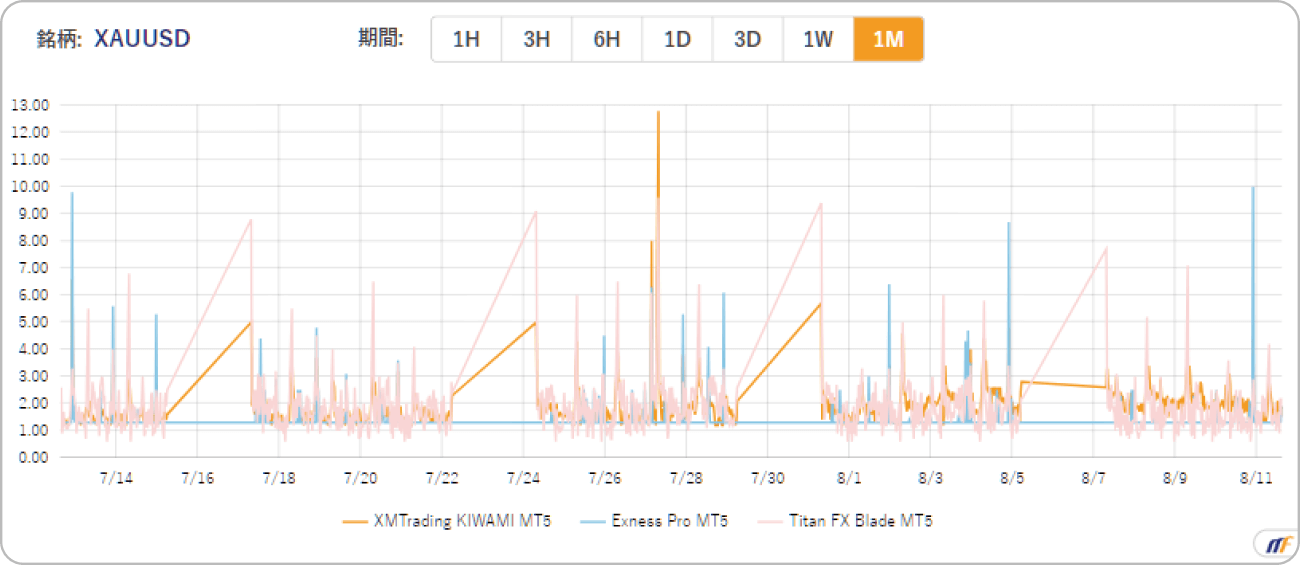Toggle XMTrading KIWAMI MT5 legend entry

[x=447, y=521]
